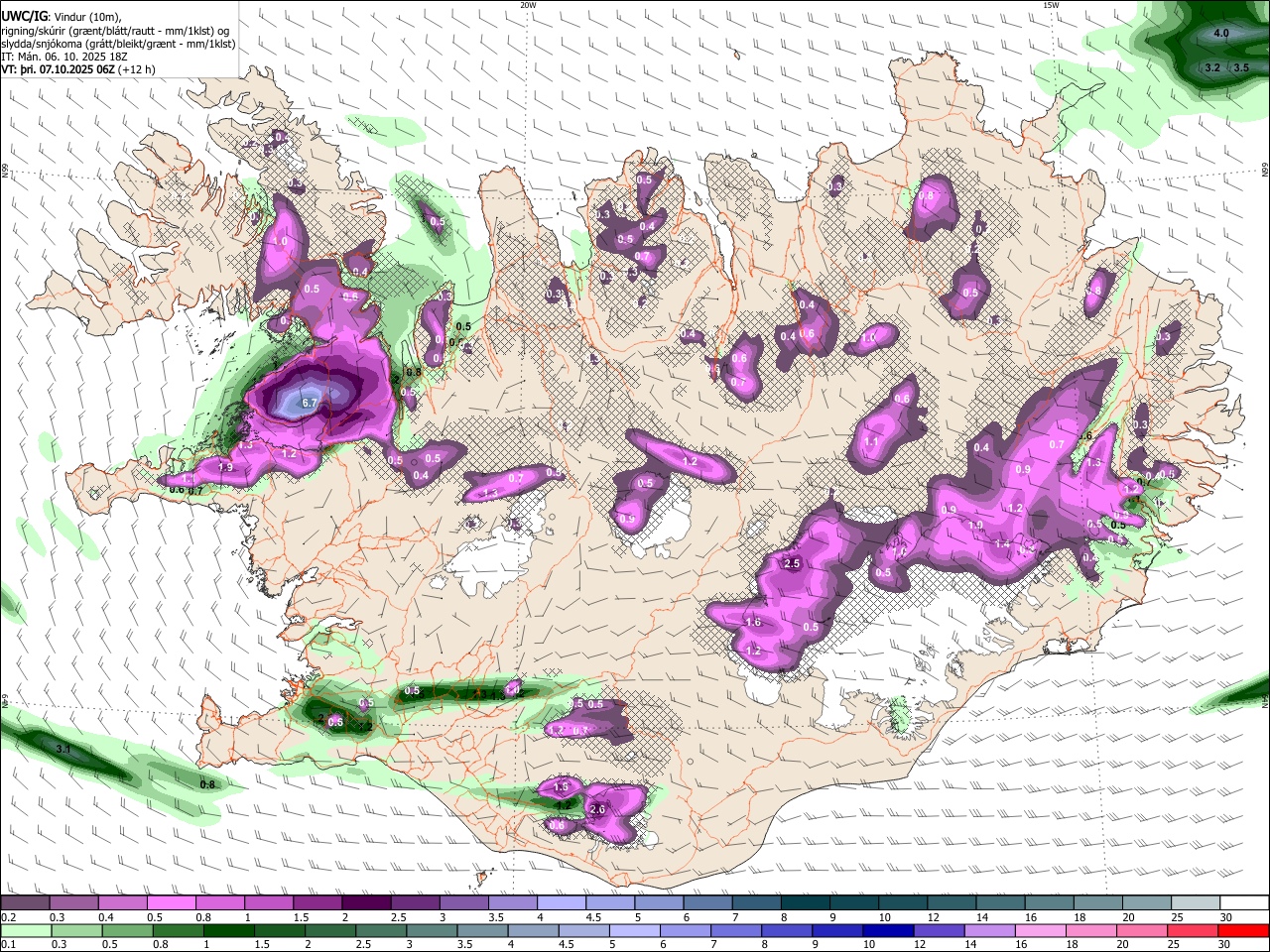Viewport: 1270px width, 952px height.
Task: Click the 3.2 value on the map
Action: tap(1211, 67)
